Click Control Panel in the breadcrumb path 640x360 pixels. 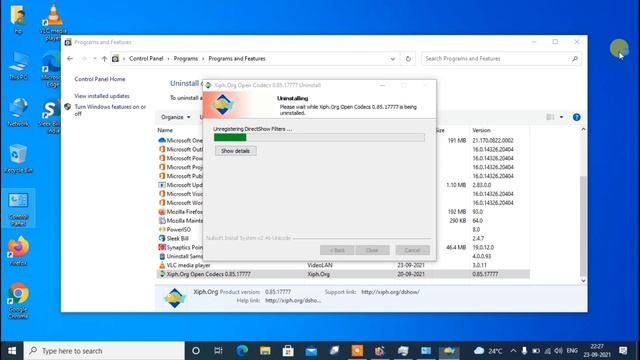tap(146, 59)
